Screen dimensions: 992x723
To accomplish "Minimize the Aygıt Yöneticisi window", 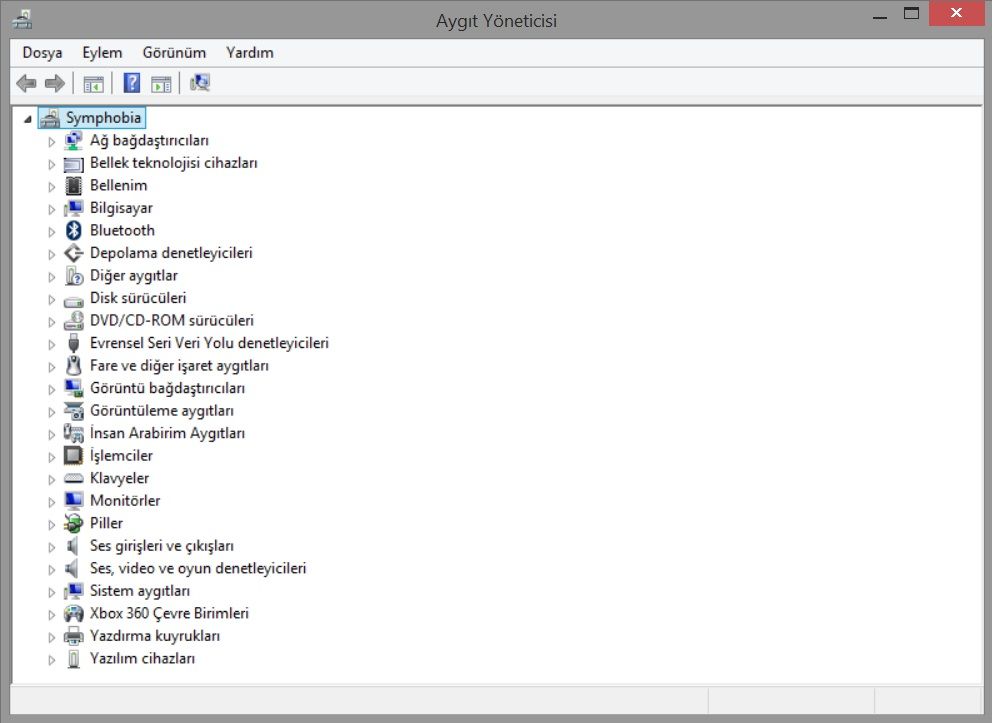I will [x=879, y=16].
